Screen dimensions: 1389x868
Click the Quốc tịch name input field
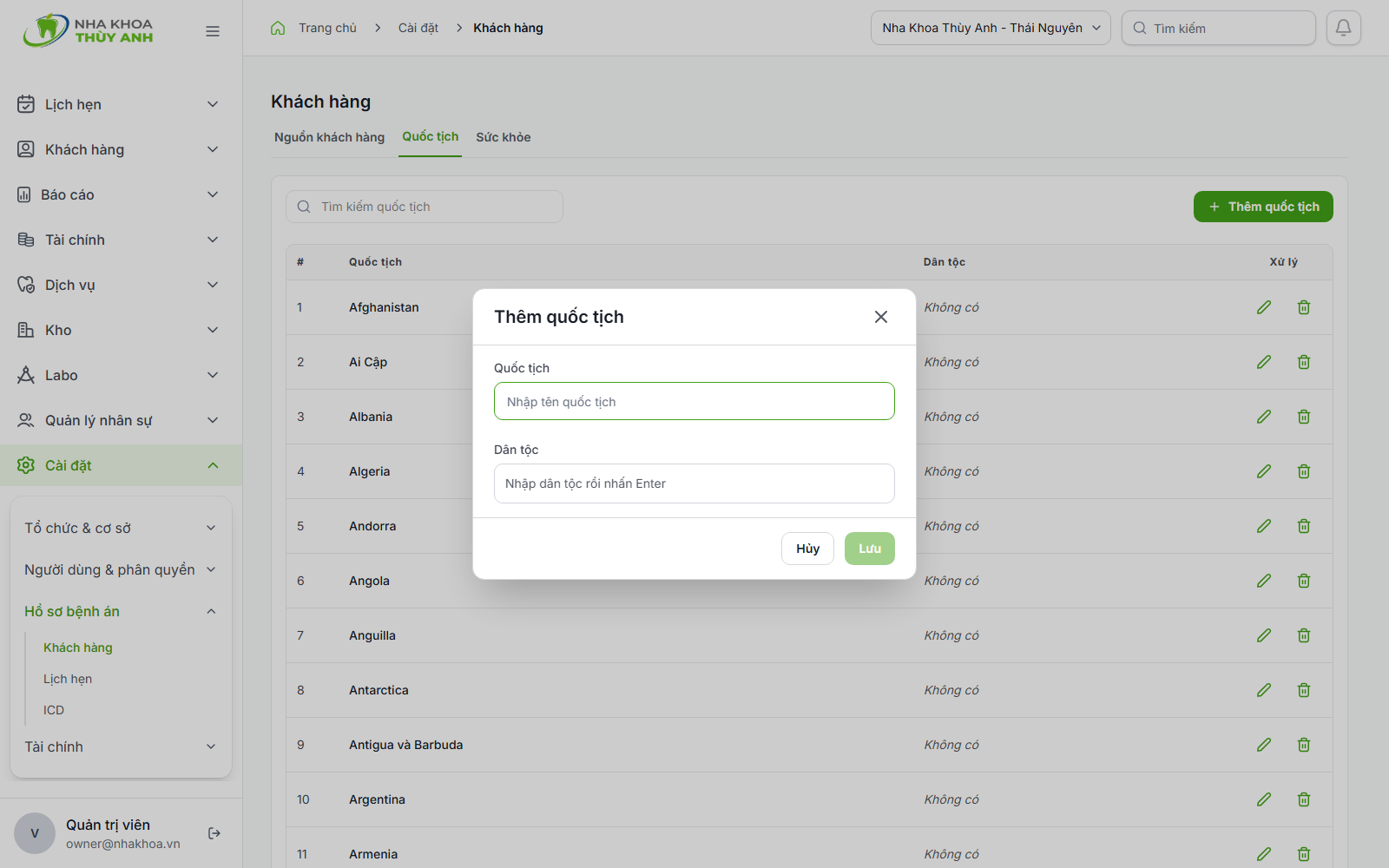[694, 401]
